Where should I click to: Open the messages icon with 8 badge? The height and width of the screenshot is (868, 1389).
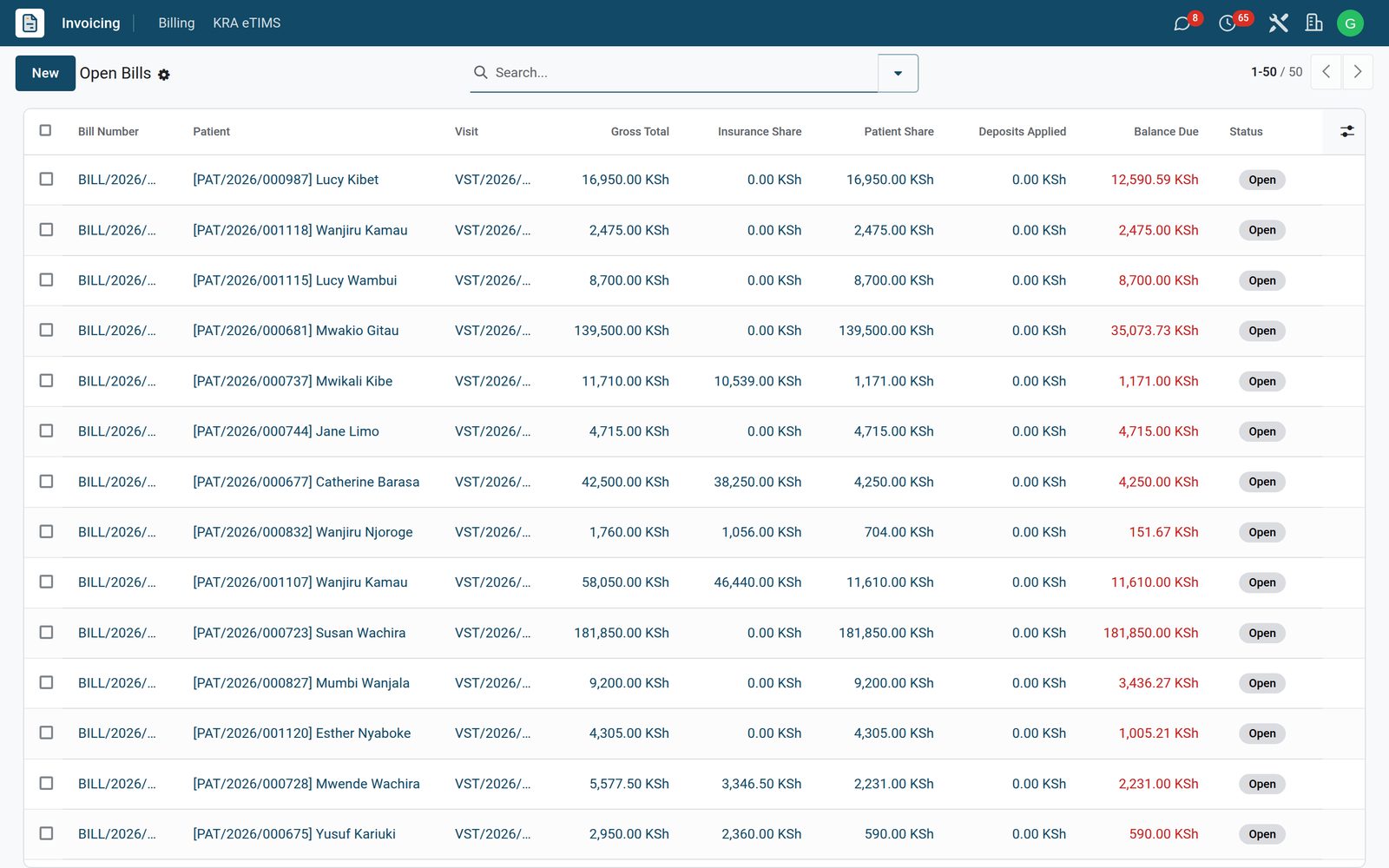(x=1182, y=23)
